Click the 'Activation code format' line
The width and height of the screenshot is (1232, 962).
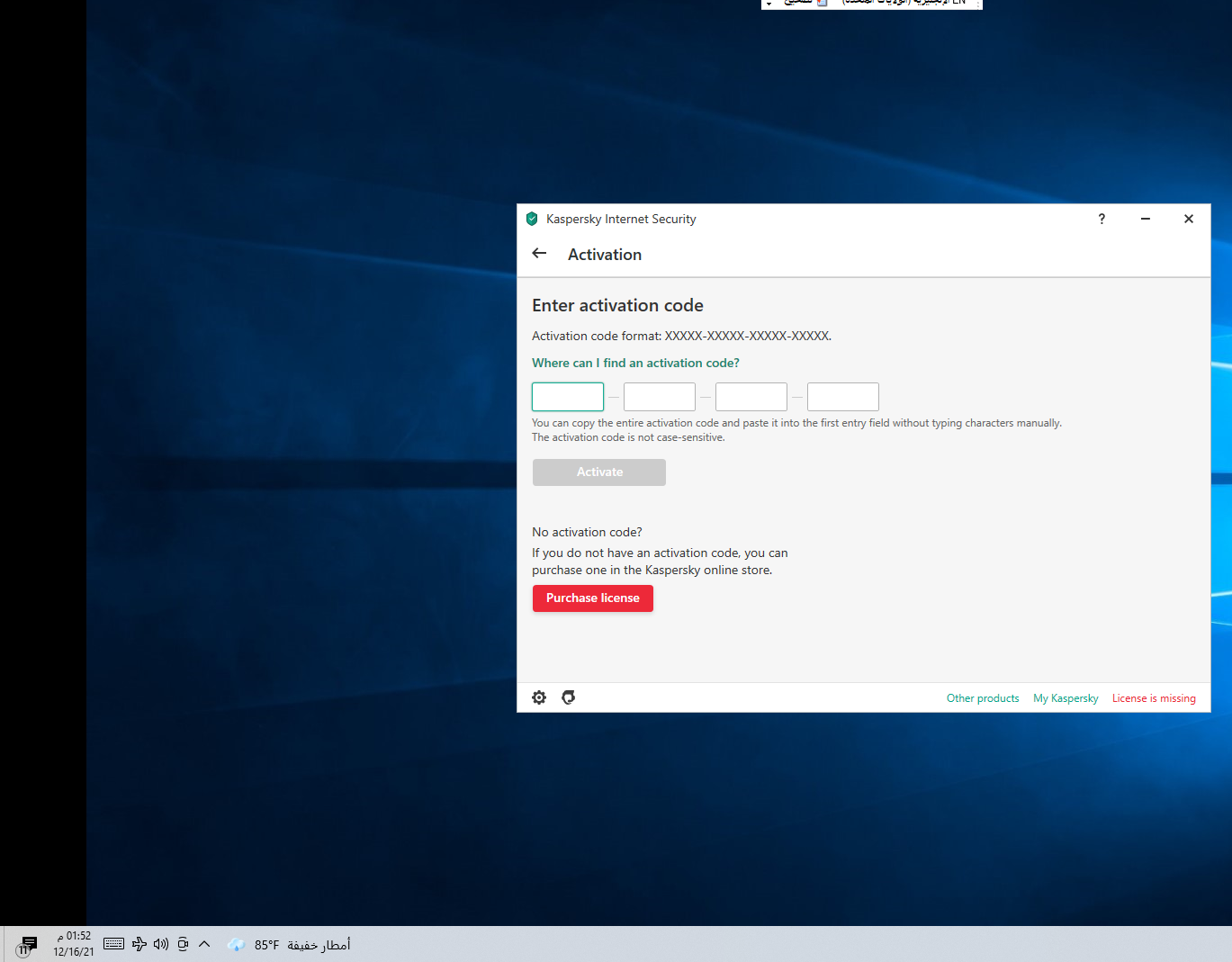tap(681, 336)
